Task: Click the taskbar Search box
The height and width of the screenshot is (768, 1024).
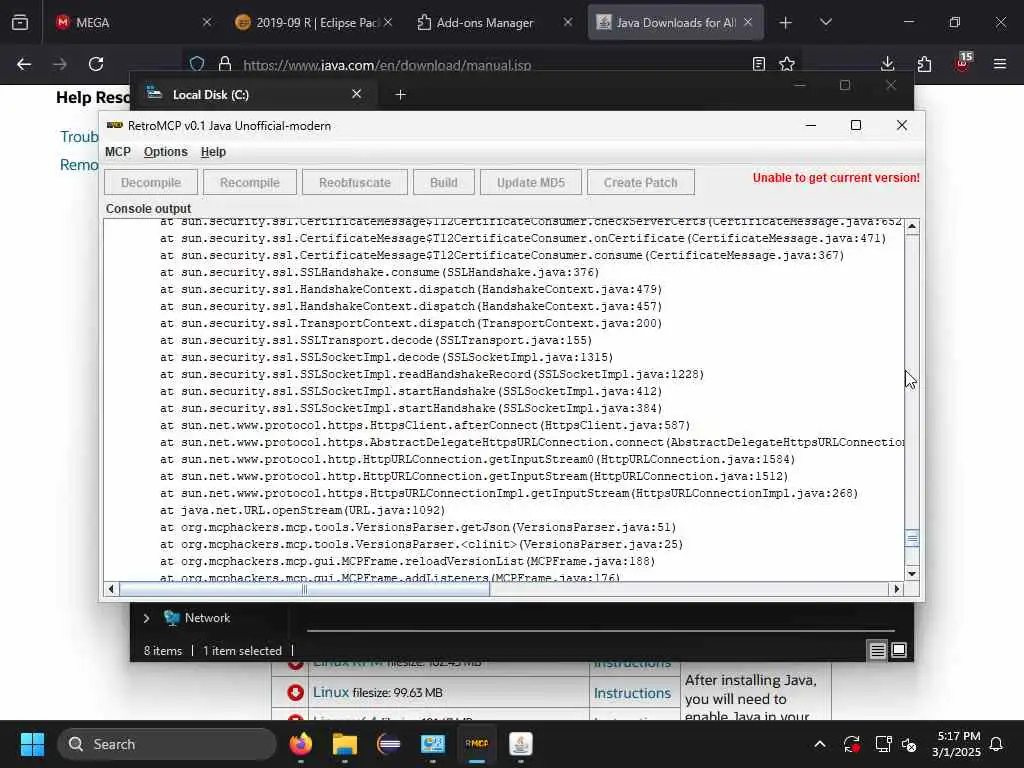Action: [x=167, y=744]
